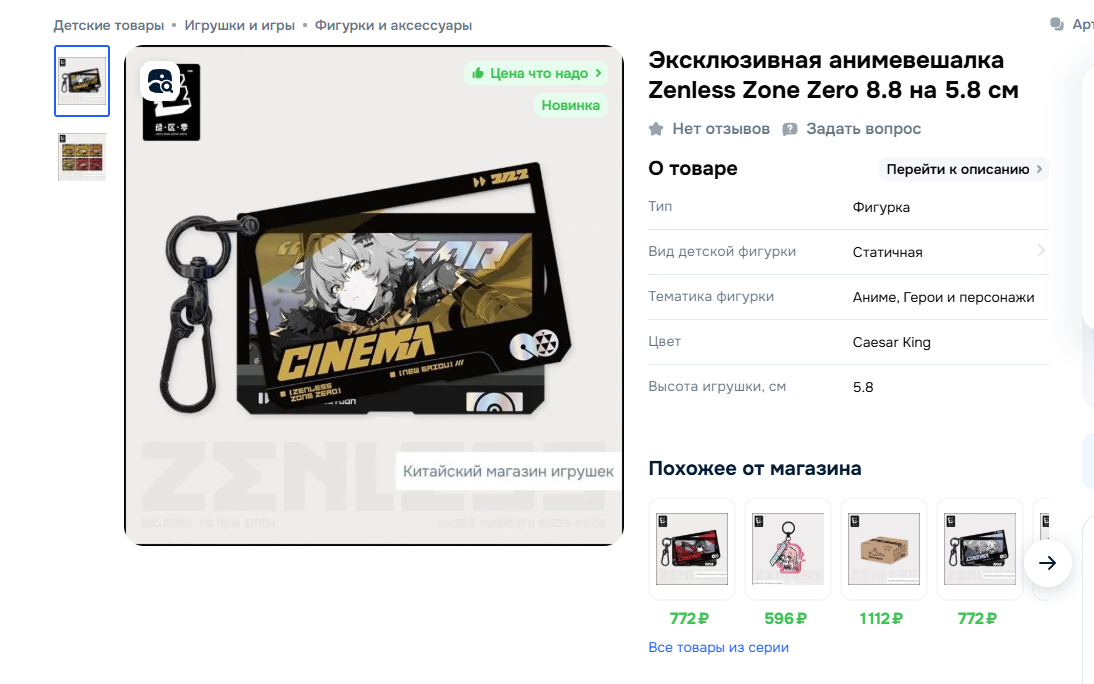Click the Задать вопрос link
Viewport: 1094px width, 684px height.
pos(863,129)
